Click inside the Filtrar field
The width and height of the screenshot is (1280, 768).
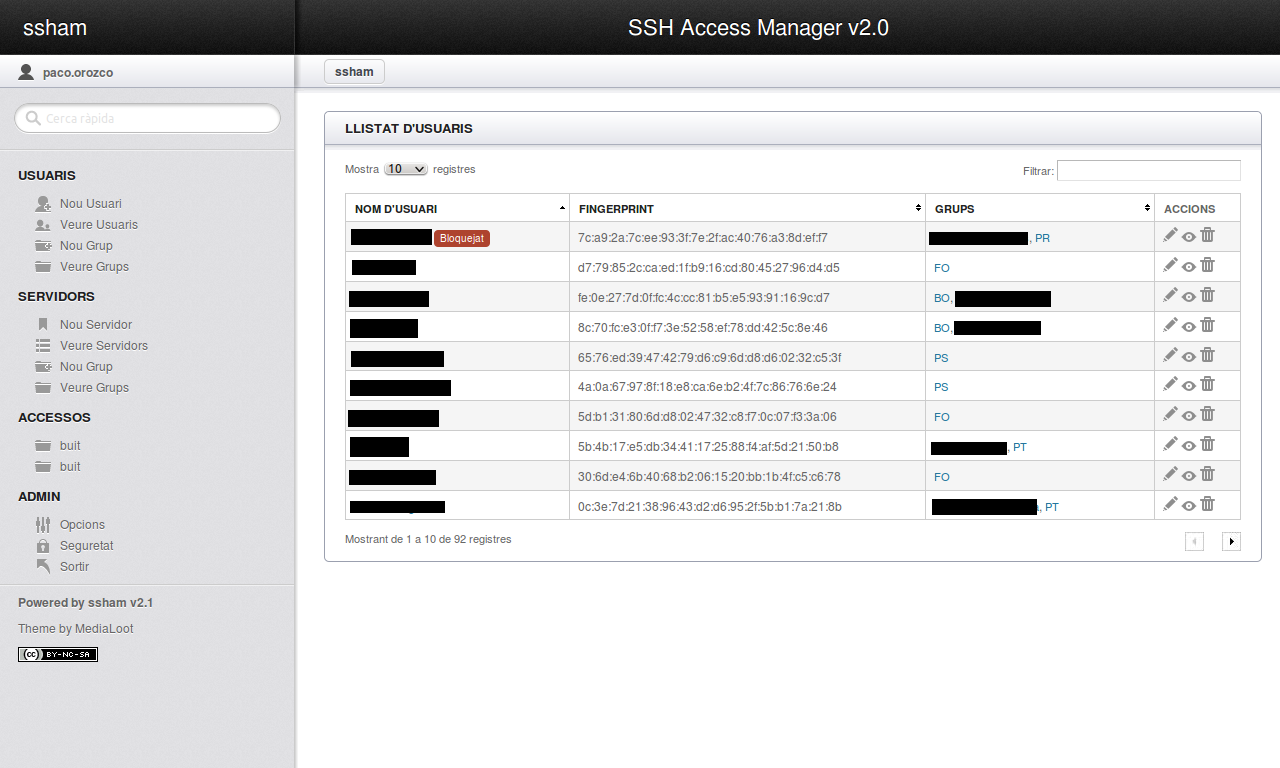pos(1148,170)
